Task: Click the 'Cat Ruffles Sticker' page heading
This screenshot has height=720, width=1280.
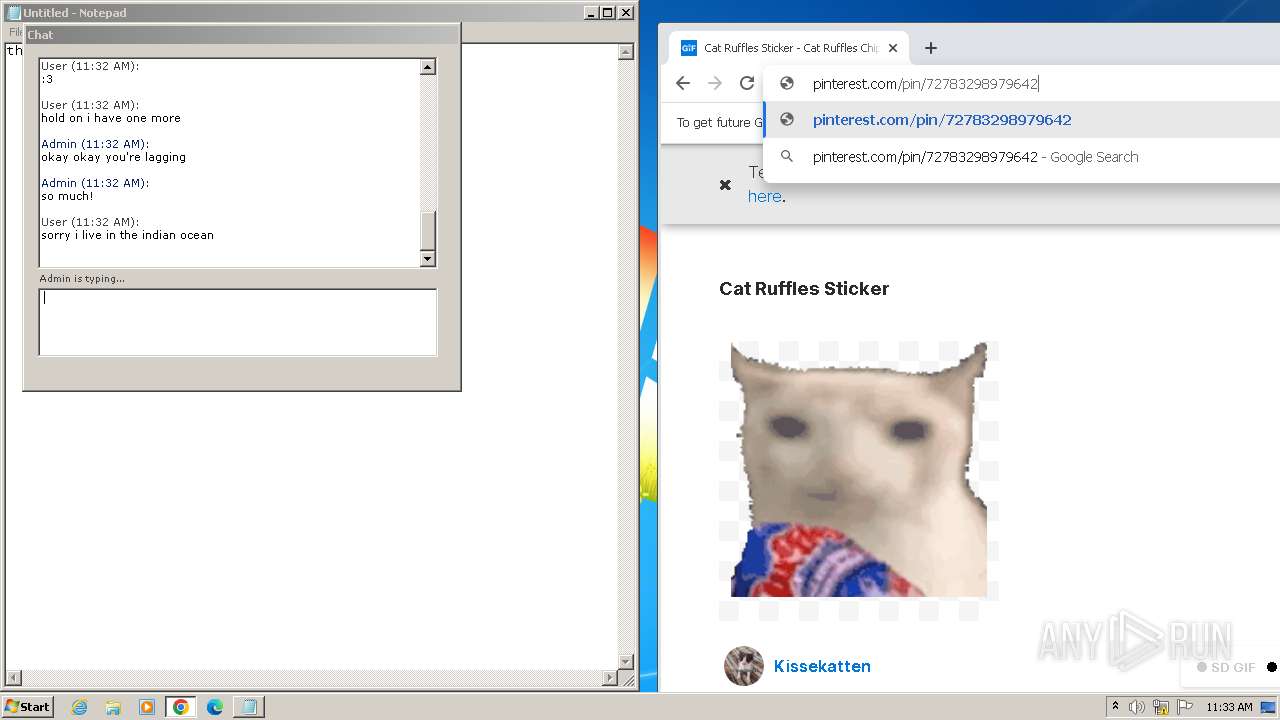Action: [x=804, y=289]
